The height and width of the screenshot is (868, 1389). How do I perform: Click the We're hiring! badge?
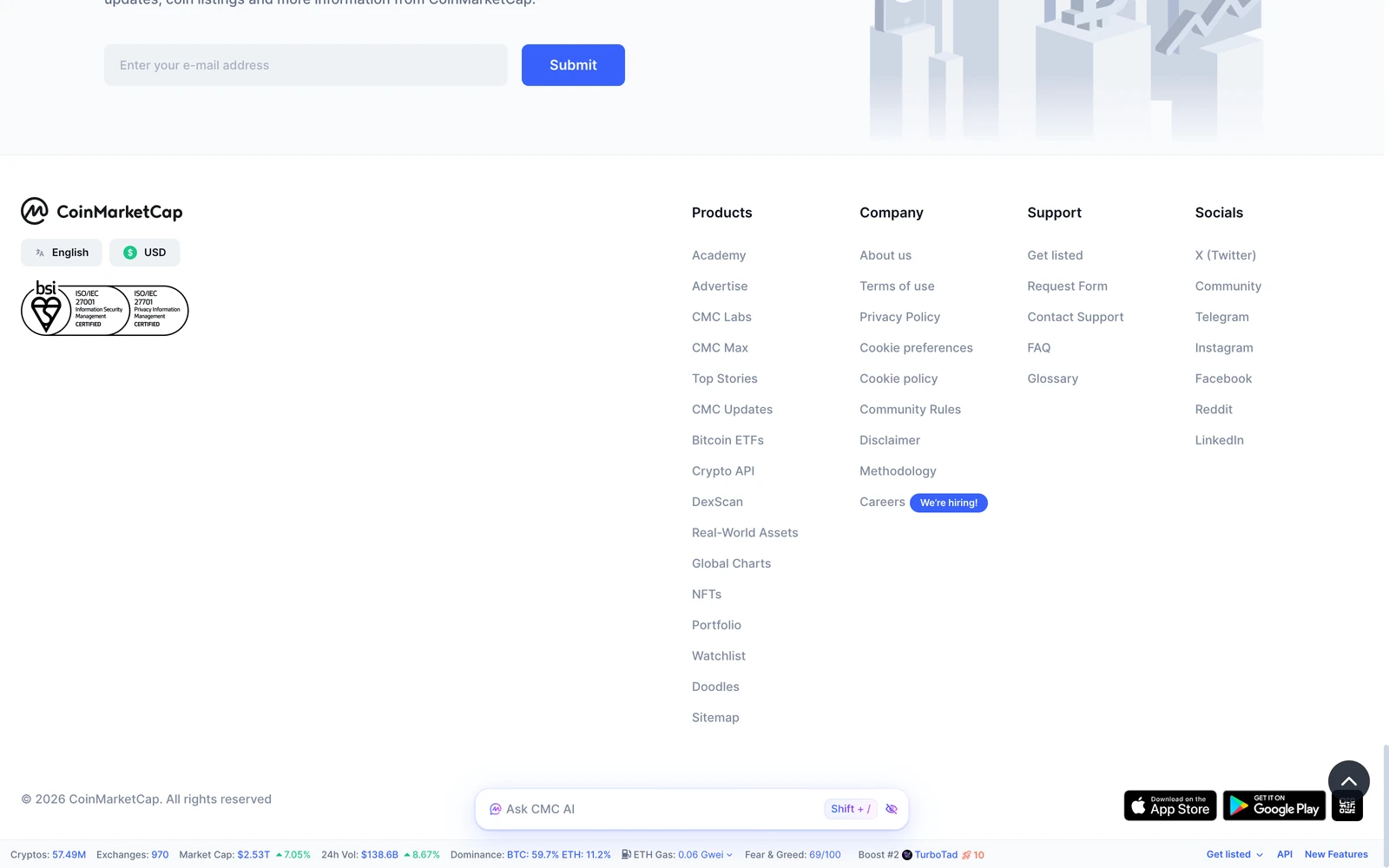click(x=949, y=503)
